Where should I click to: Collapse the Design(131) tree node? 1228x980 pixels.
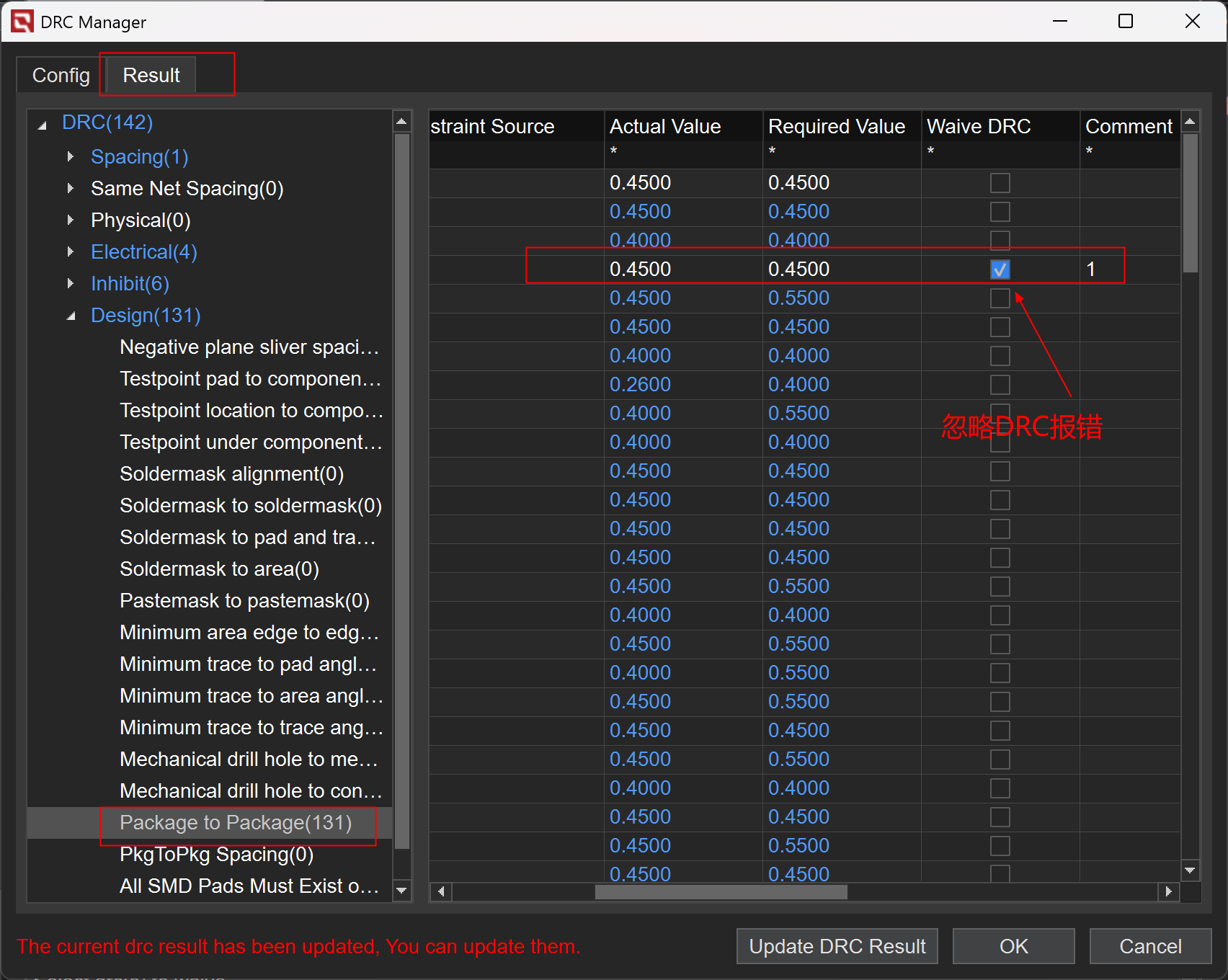(x=71, y=316)
